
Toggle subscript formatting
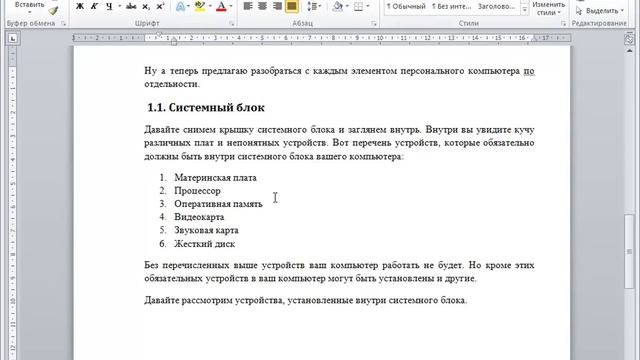(x=146, y=6)
